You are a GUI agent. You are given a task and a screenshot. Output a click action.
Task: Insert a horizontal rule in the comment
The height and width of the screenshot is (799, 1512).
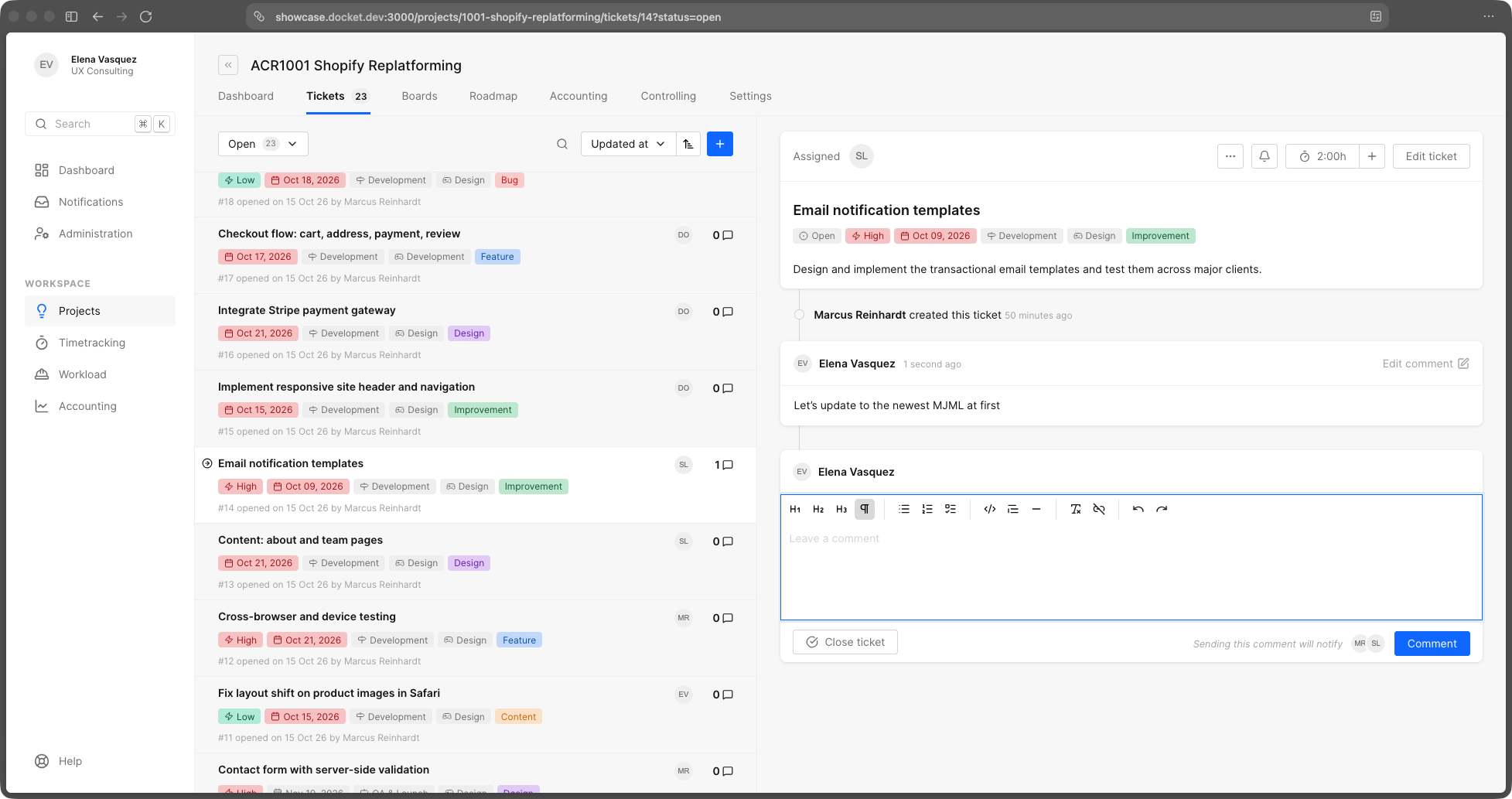(x=1036, y=509)
